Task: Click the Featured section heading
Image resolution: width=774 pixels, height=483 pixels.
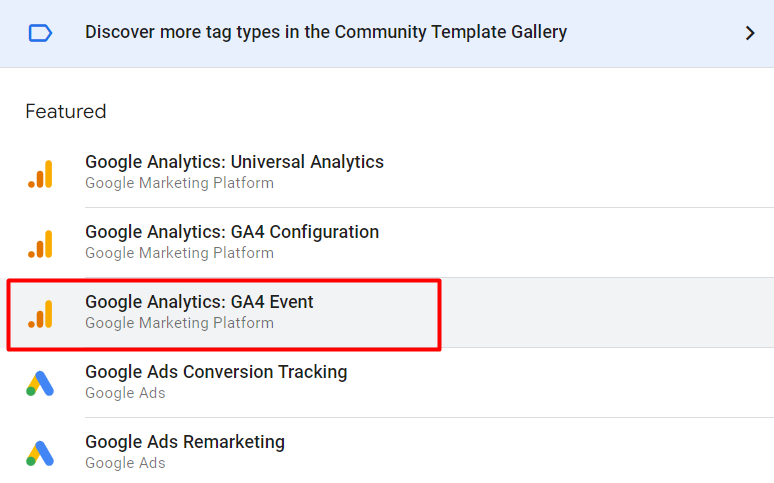Action: click(x=66, y=112)
